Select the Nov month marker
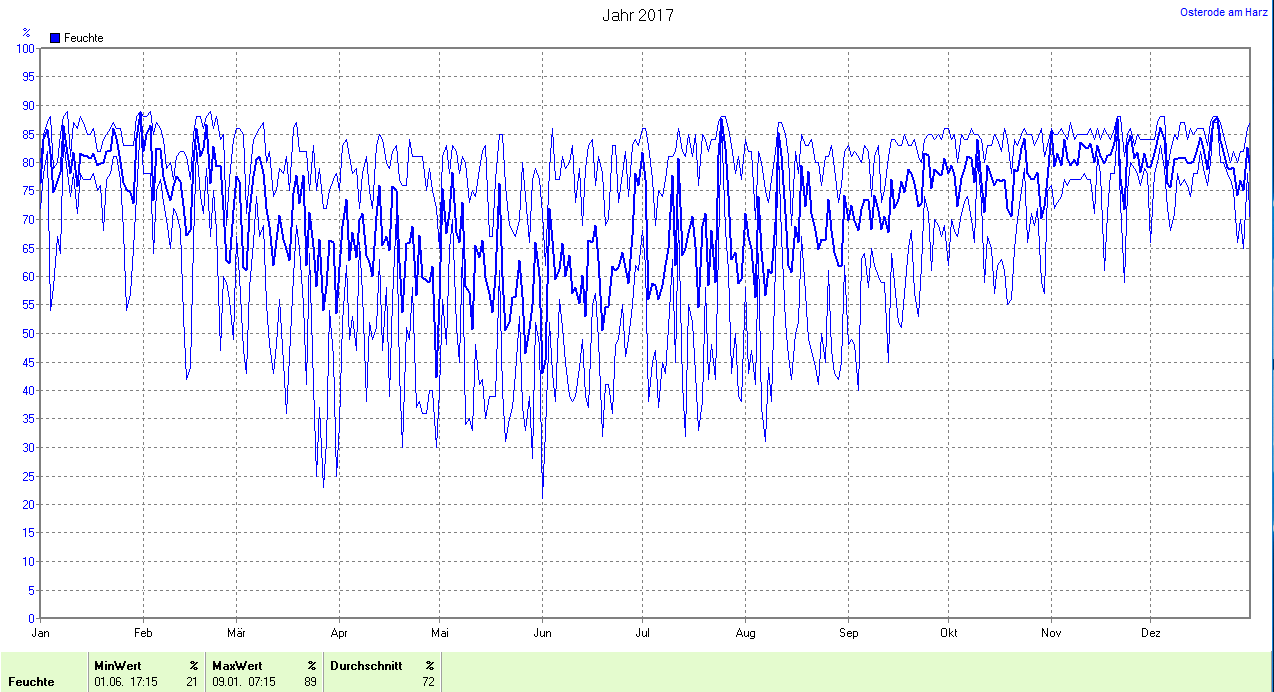 click(1050, 633)
